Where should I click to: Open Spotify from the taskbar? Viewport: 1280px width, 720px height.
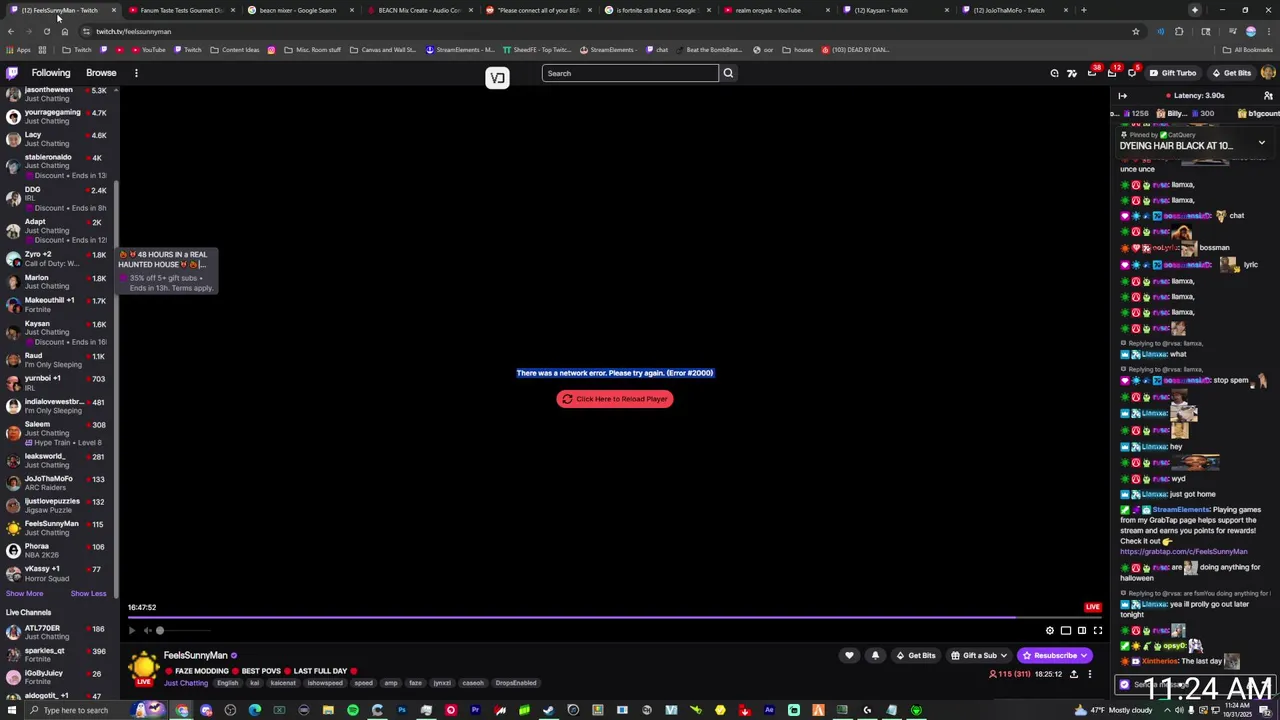click(x=353, y=710)
